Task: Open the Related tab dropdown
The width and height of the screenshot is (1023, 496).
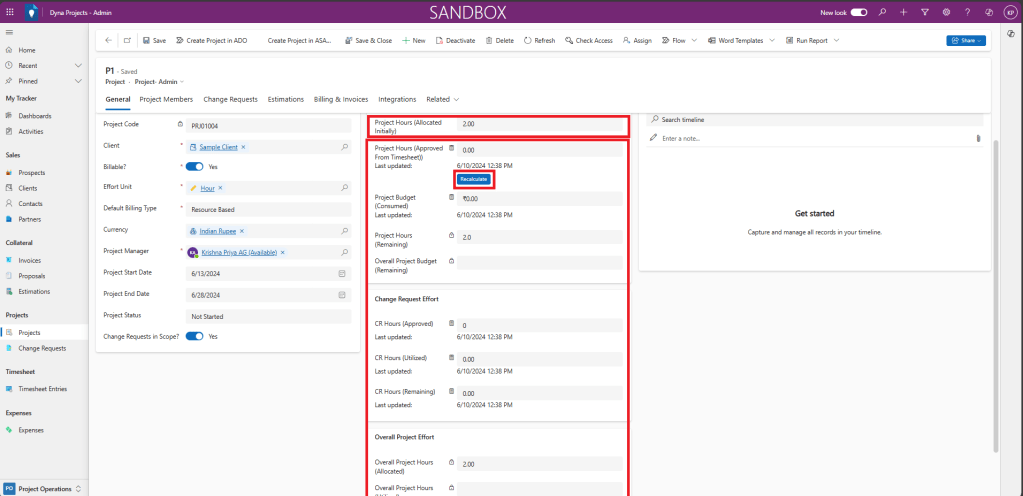Action: [x=442, y=100]
